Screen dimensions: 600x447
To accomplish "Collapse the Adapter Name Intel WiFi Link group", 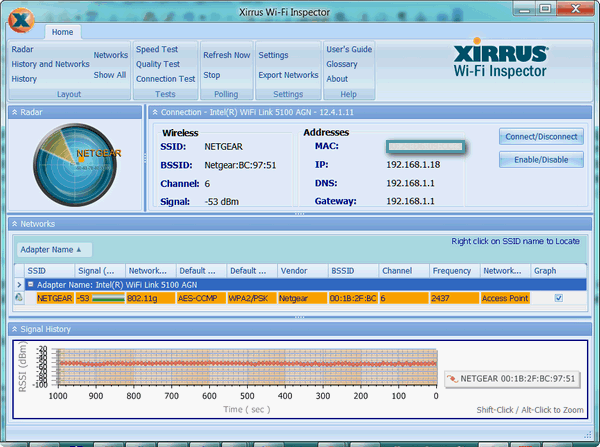I will 31,284.
